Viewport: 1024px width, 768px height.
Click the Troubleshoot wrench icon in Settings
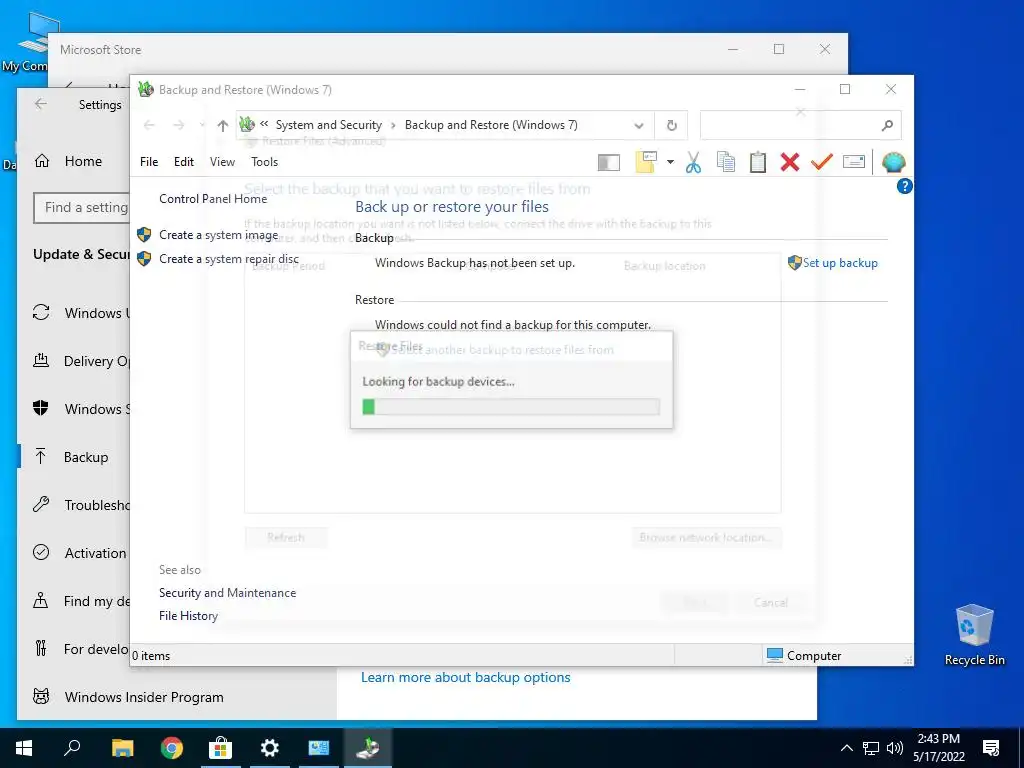pos(41,505)
